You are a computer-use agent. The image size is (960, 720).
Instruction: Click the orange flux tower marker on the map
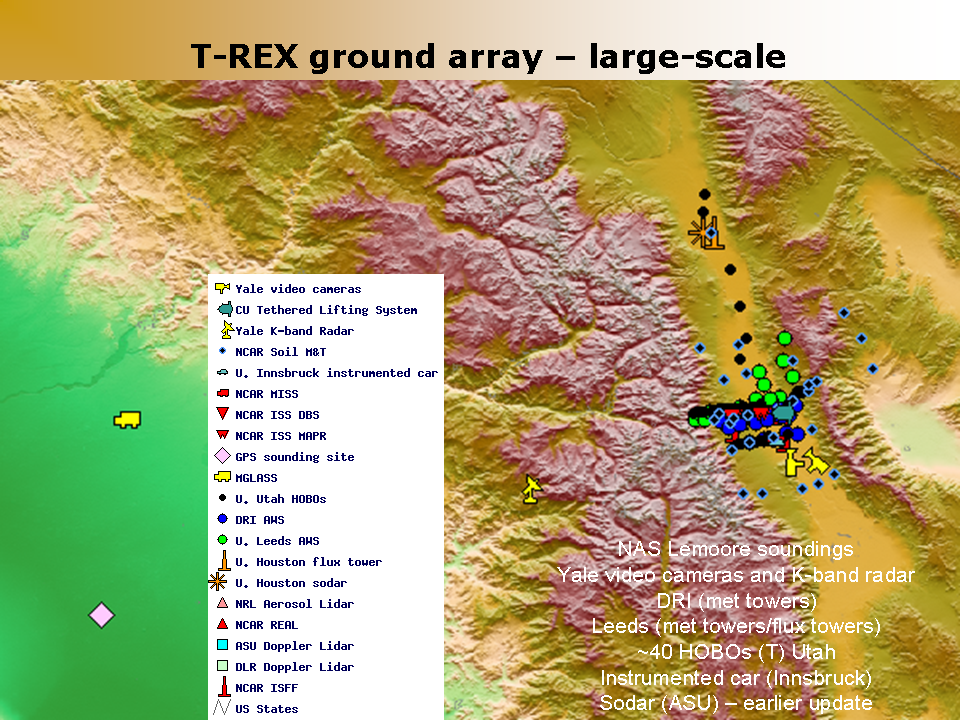pyautogui.click(x=714, y=233)
